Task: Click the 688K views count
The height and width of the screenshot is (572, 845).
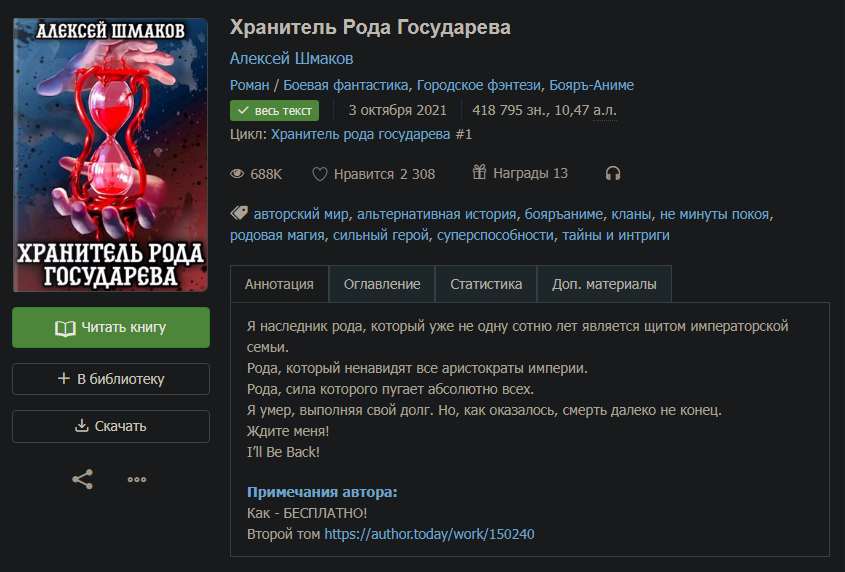Action: pyautogui.click(x=266, y=174)
